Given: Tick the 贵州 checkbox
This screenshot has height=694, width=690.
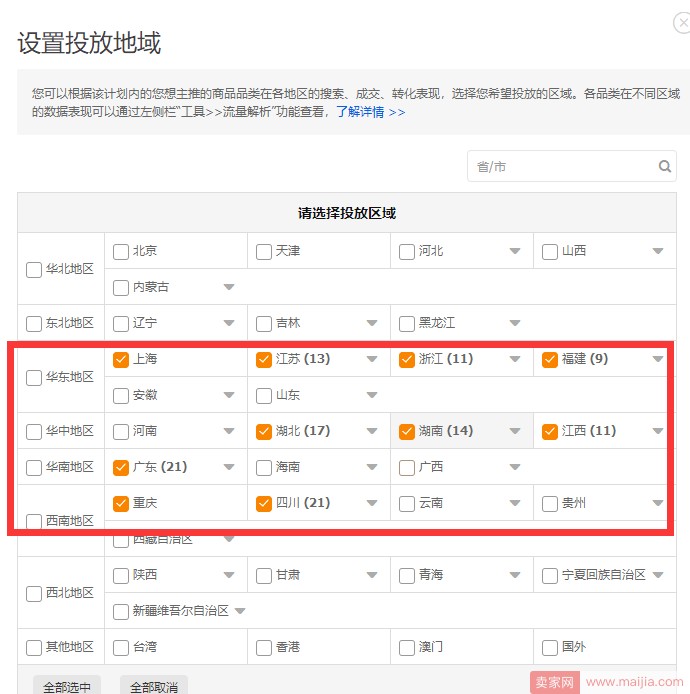Looking at the screenshot, I should pos(550,504).
